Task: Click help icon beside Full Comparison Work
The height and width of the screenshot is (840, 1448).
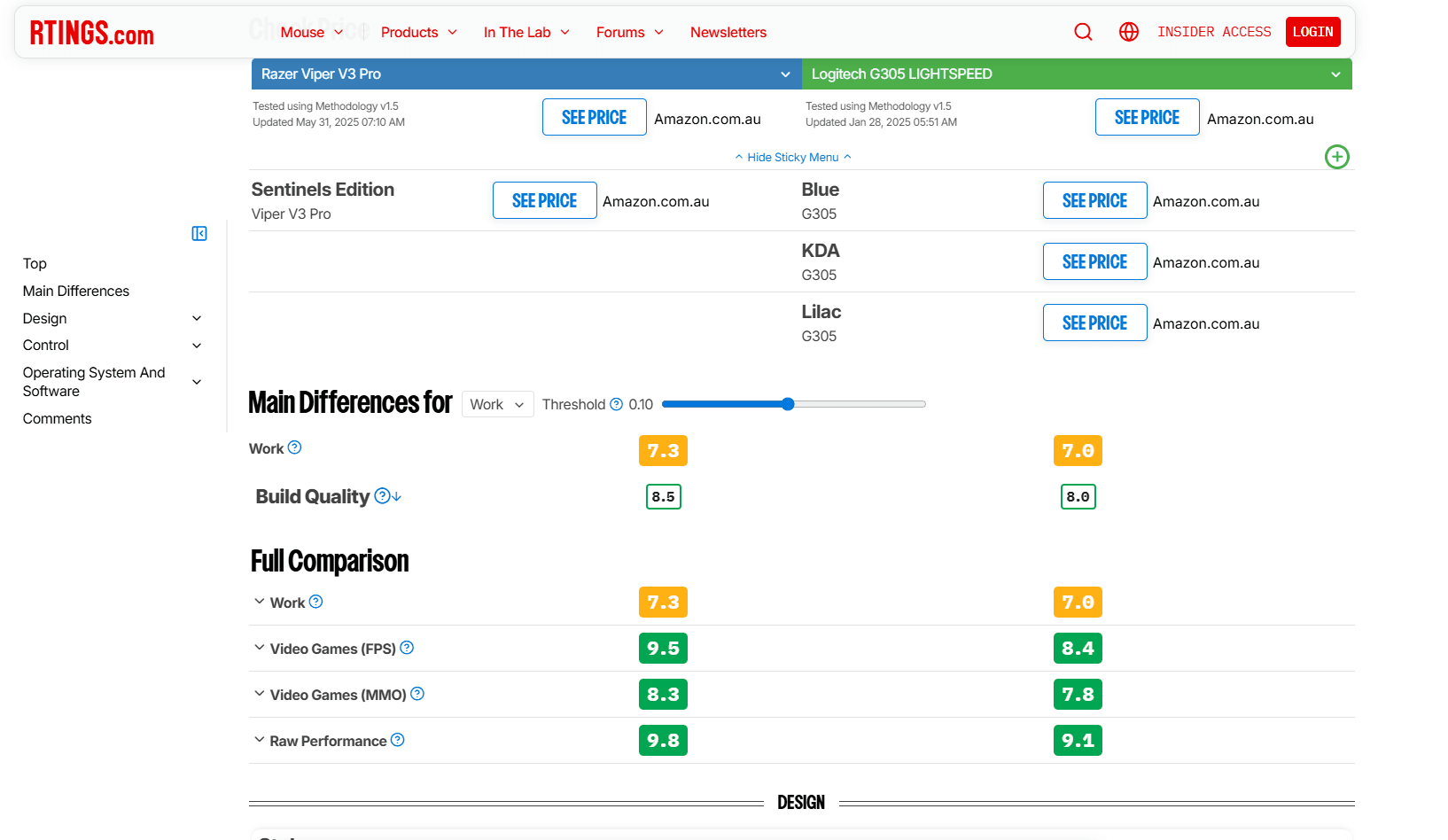Action: point(316,602)
